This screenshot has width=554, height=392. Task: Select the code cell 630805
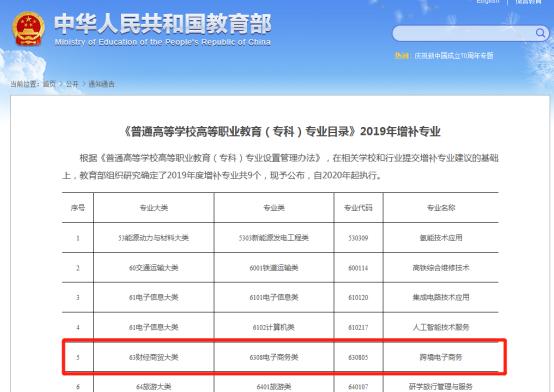(x=358, y=358)
